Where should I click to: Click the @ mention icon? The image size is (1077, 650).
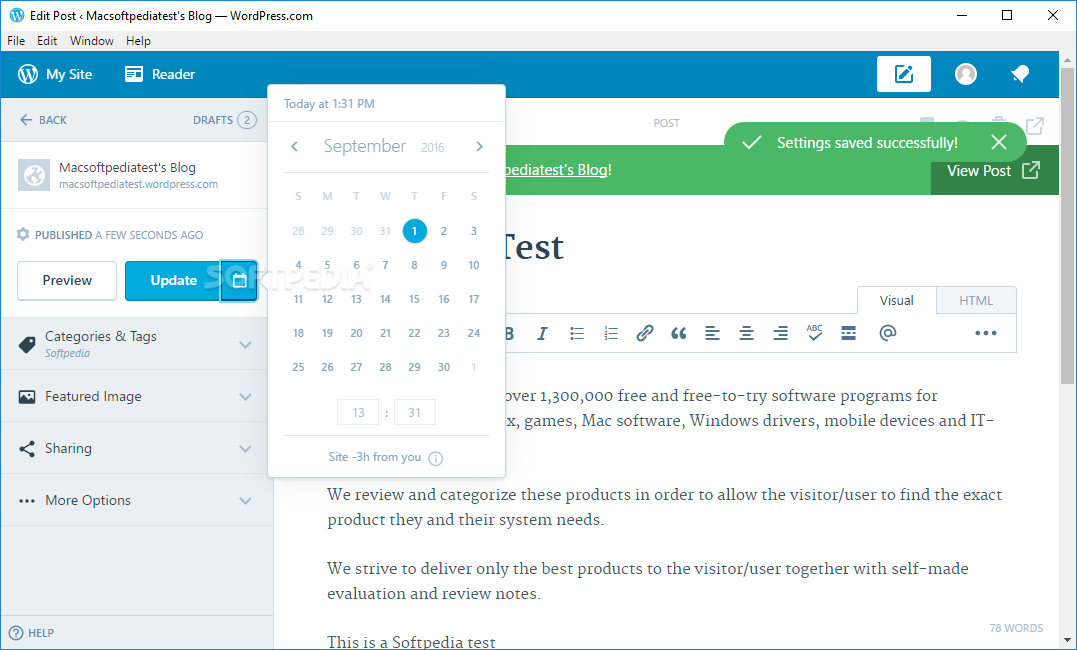(887, 333)
